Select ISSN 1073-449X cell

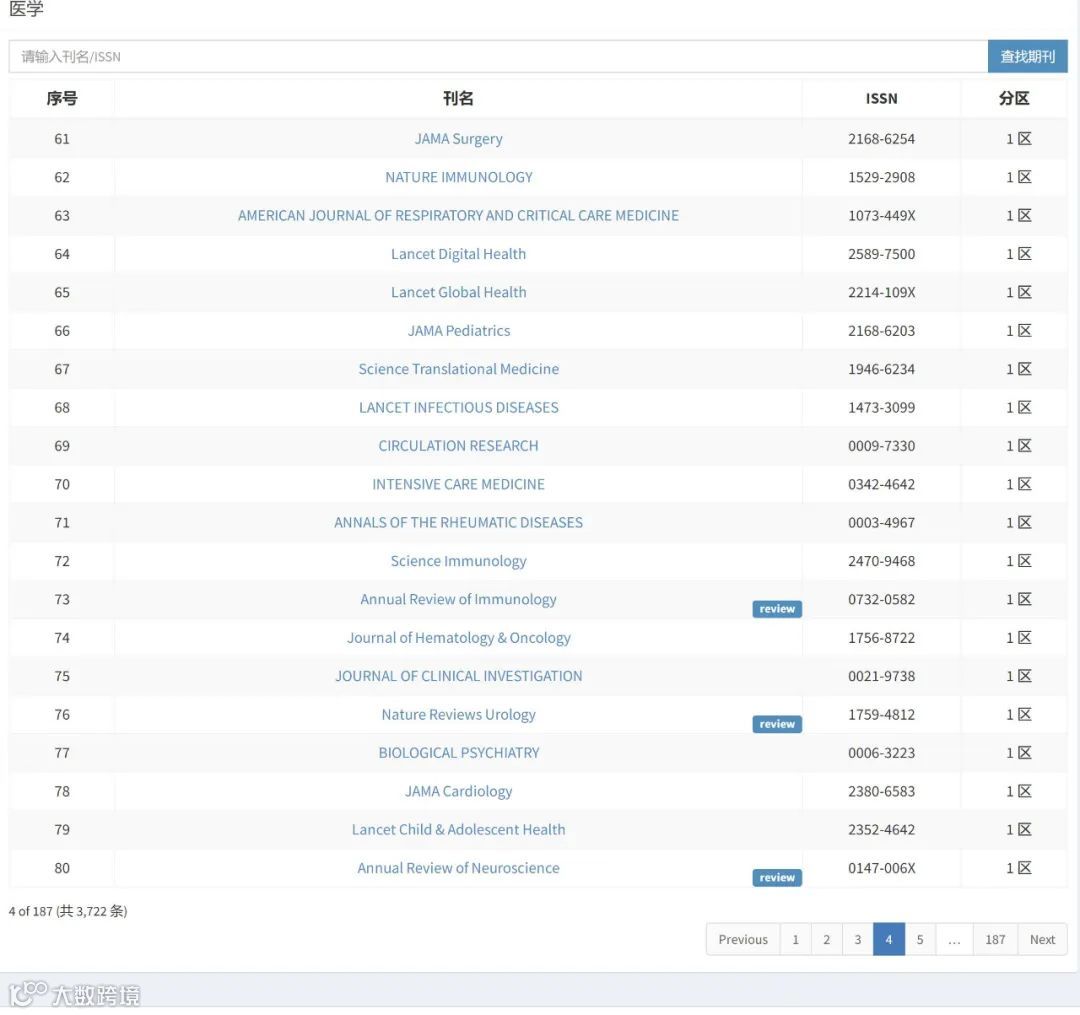pyautogui.click(x=882, y=216)
